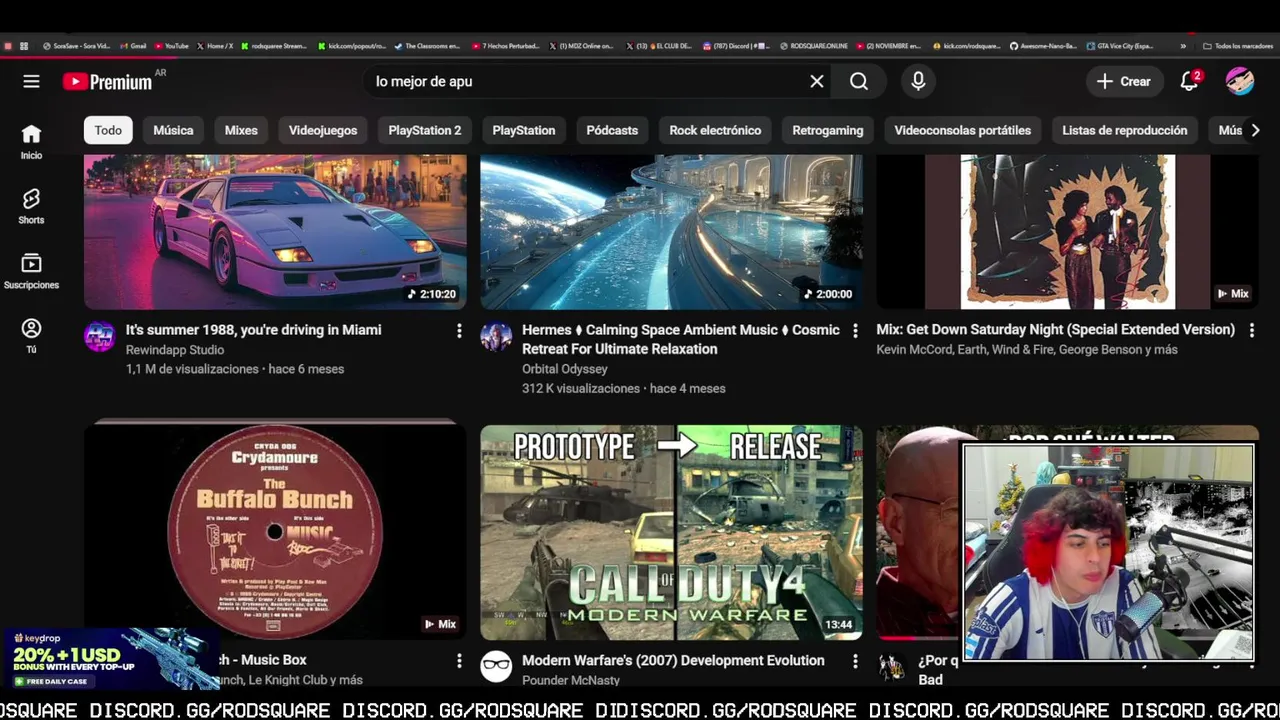Open the Hermes Calming Space Ambient Music title

[681, 339]
